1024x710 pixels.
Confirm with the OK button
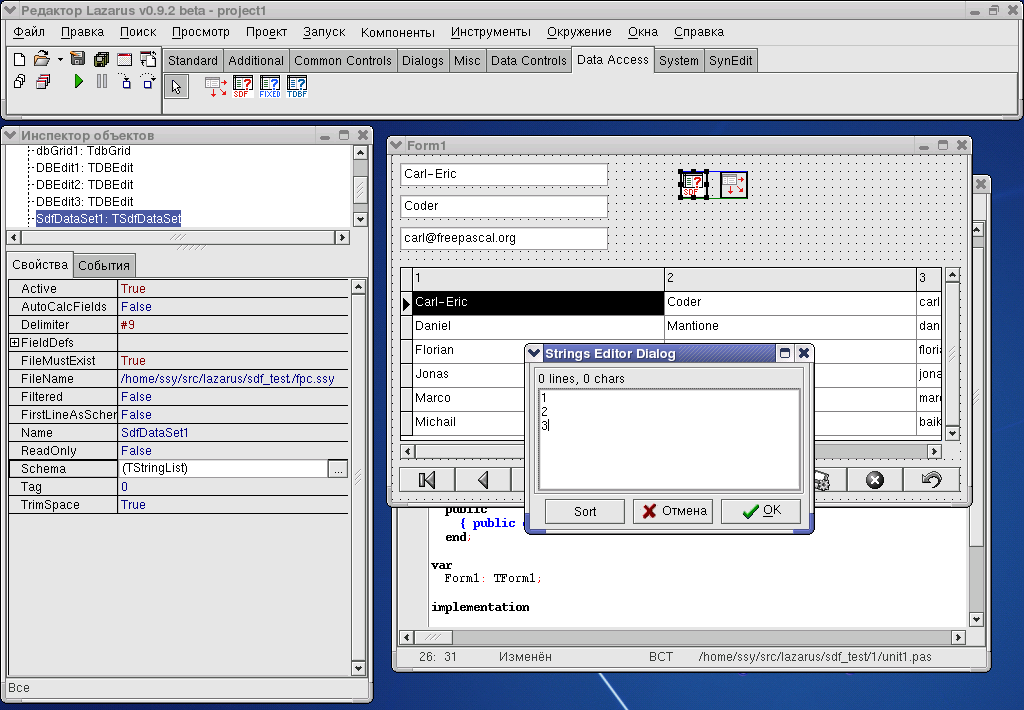[761, 511]
